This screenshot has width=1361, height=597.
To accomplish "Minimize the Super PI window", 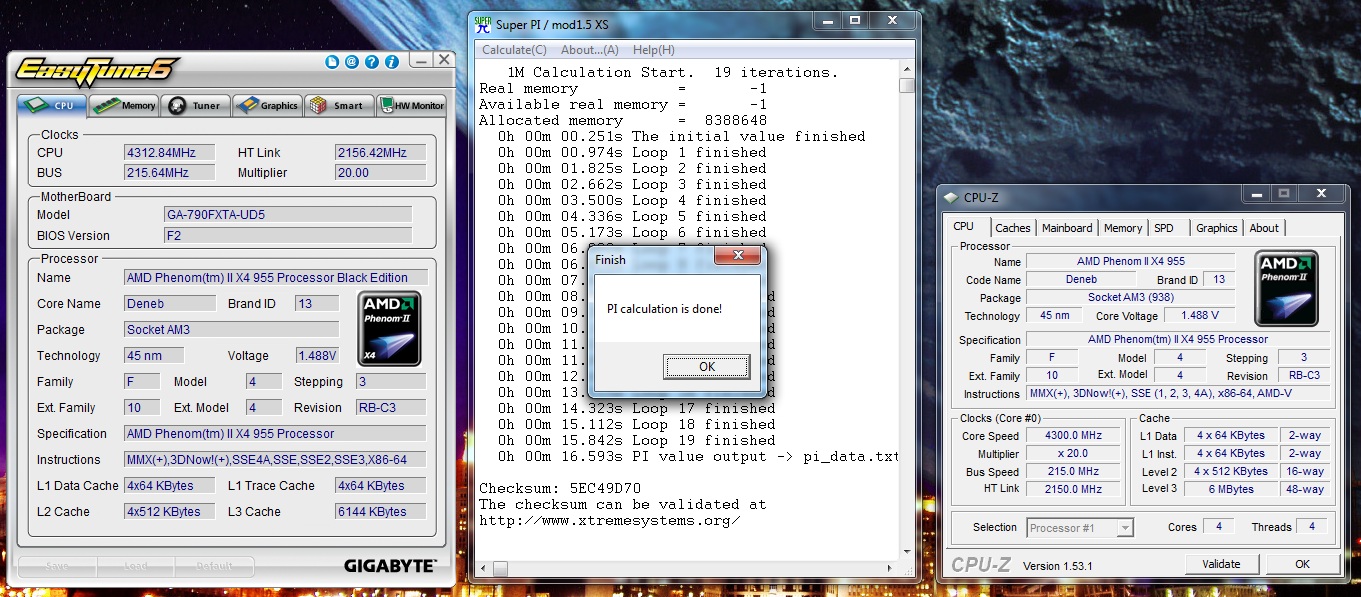I will pos(827,19).
